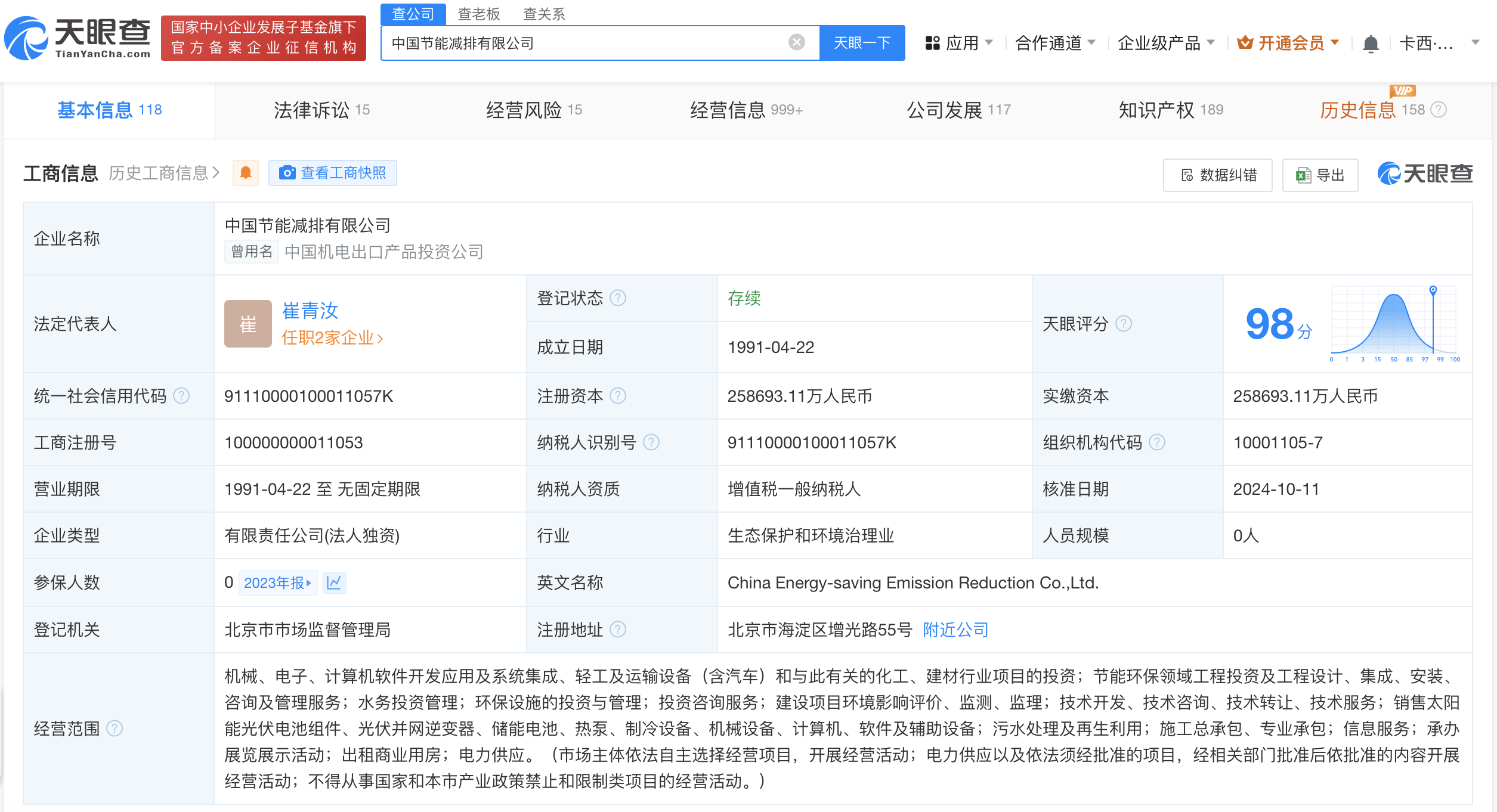Open 历史工商信息 link with chevron
The image size is (1497, 812).
click(165, 173)
